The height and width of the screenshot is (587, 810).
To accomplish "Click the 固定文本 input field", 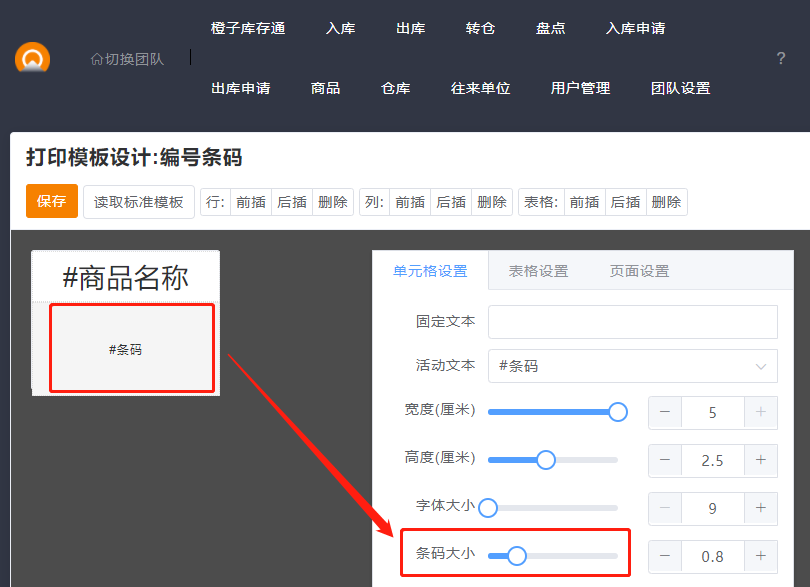I will (632, 322).
